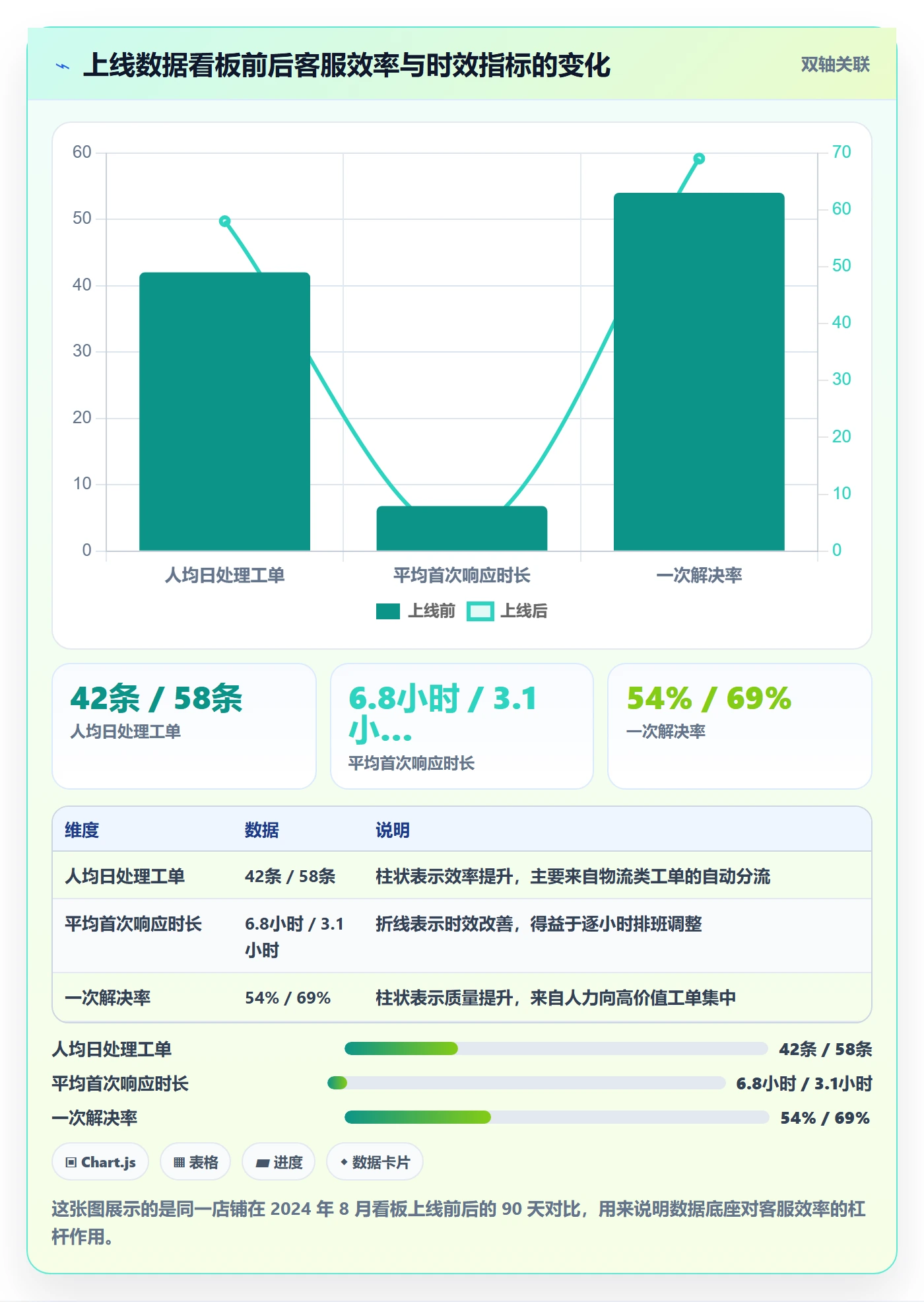Click the table cell about 高价值工单集中
Image resolution: width=924 pixels, height=1302 pixels.
click(556, 998)
